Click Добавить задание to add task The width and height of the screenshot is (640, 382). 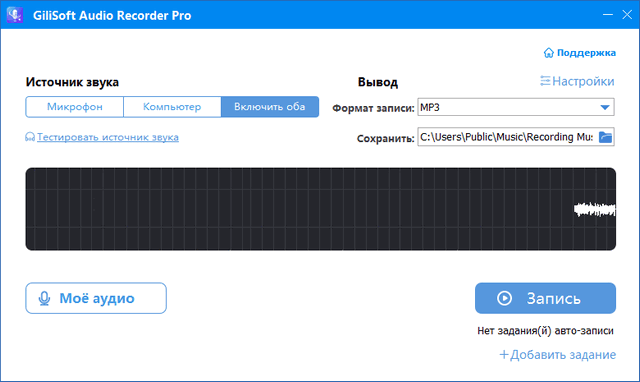[558, 355]
